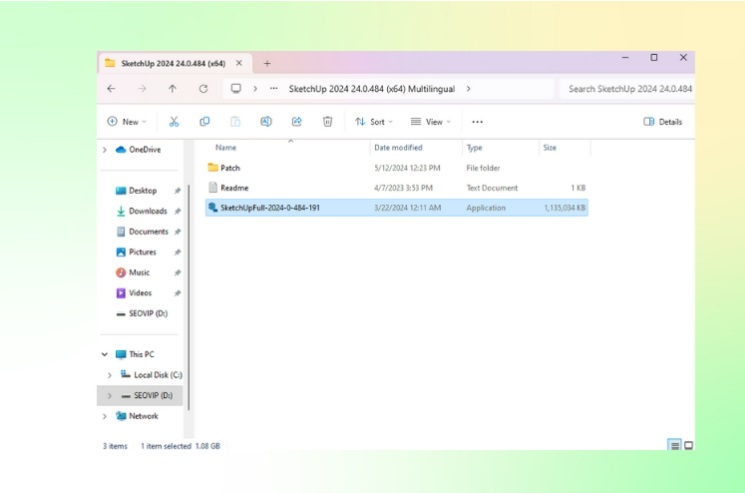Switch to large thumbnails view in status bar
This screenshot has width=745, height=493.
[x=688, y=445]
